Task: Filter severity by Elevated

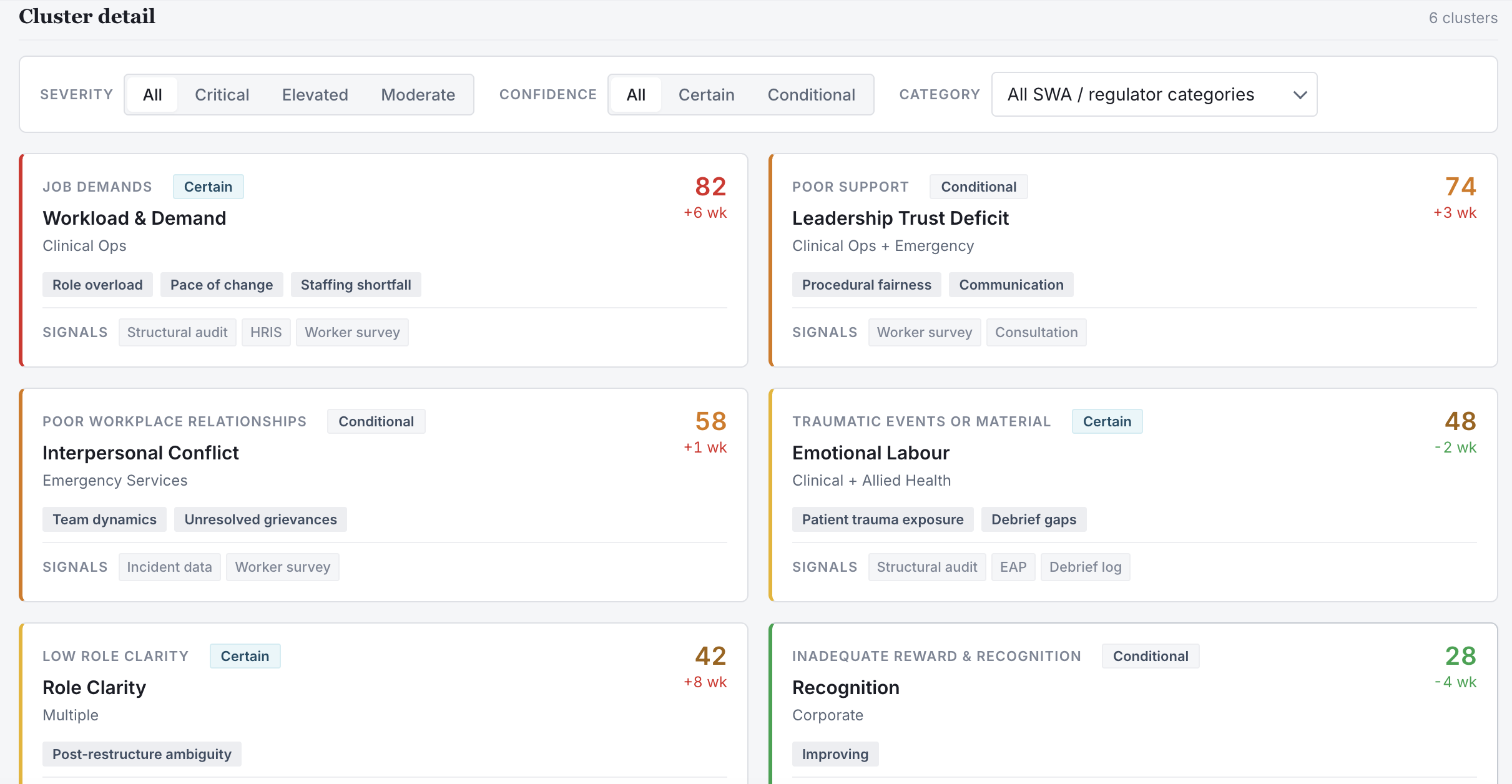Action: [315, 94]
